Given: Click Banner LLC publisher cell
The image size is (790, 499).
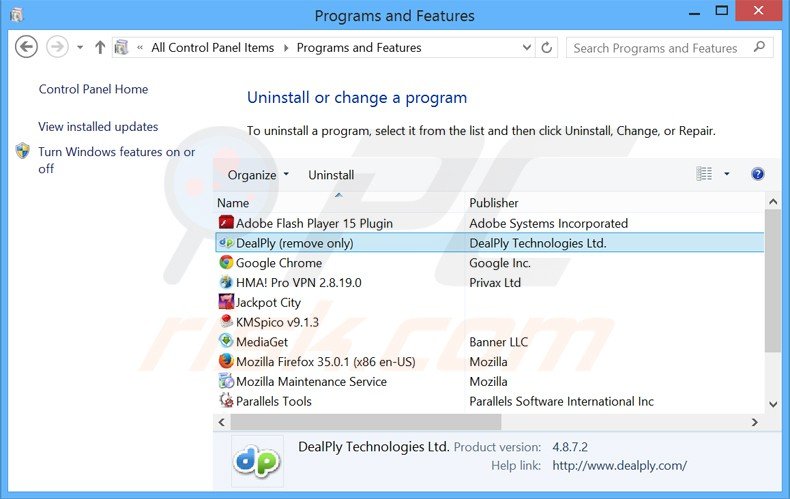Looking at the screenshot, I should pos(498,342).
